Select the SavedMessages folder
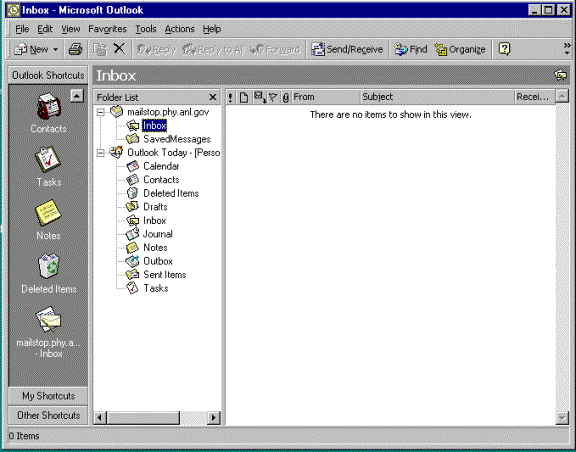The height and width of the screenshot is (452, 576). click(x=177, y=139)
